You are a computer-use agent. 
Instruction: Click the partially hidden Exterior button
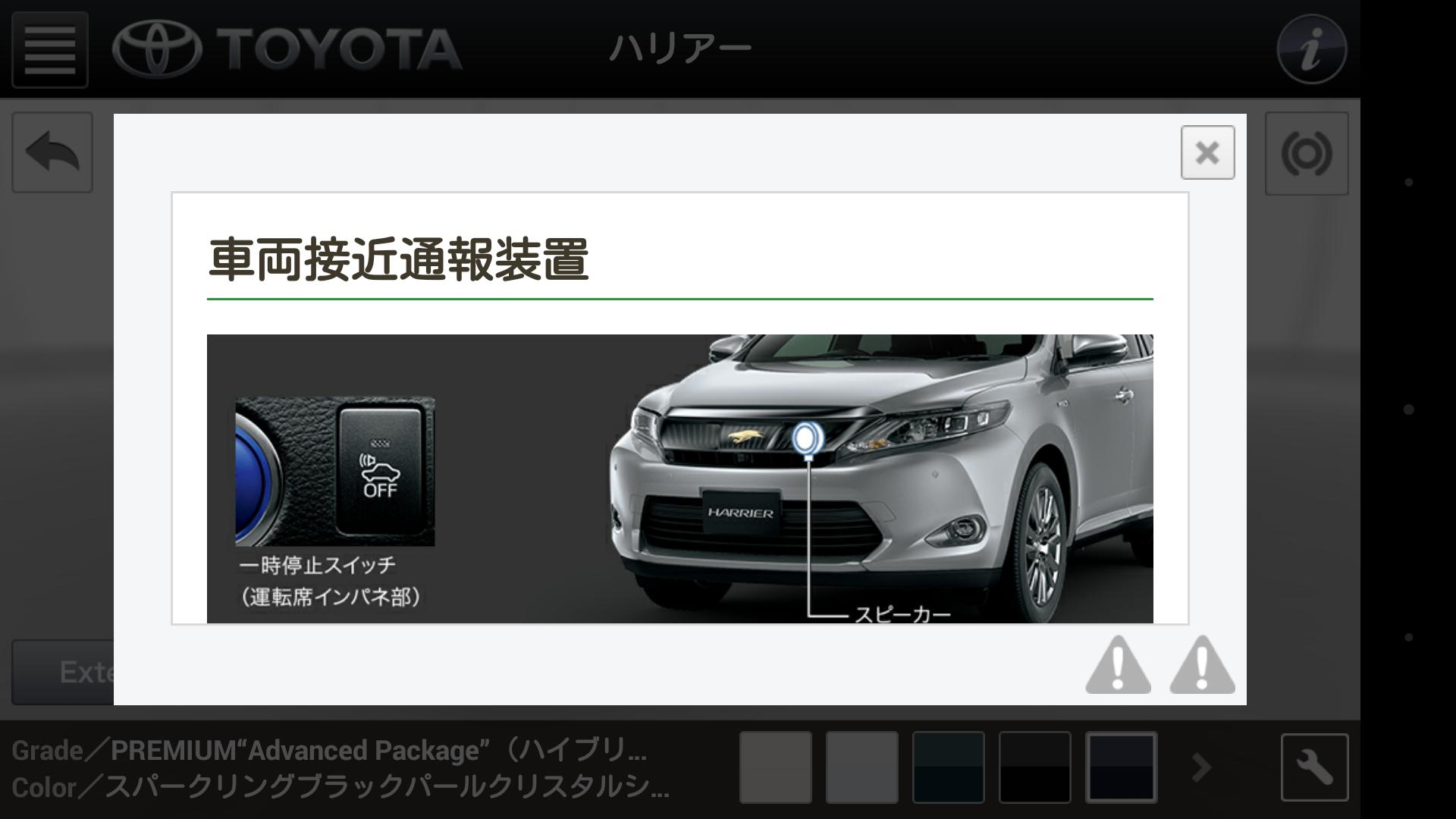[64, 672]
